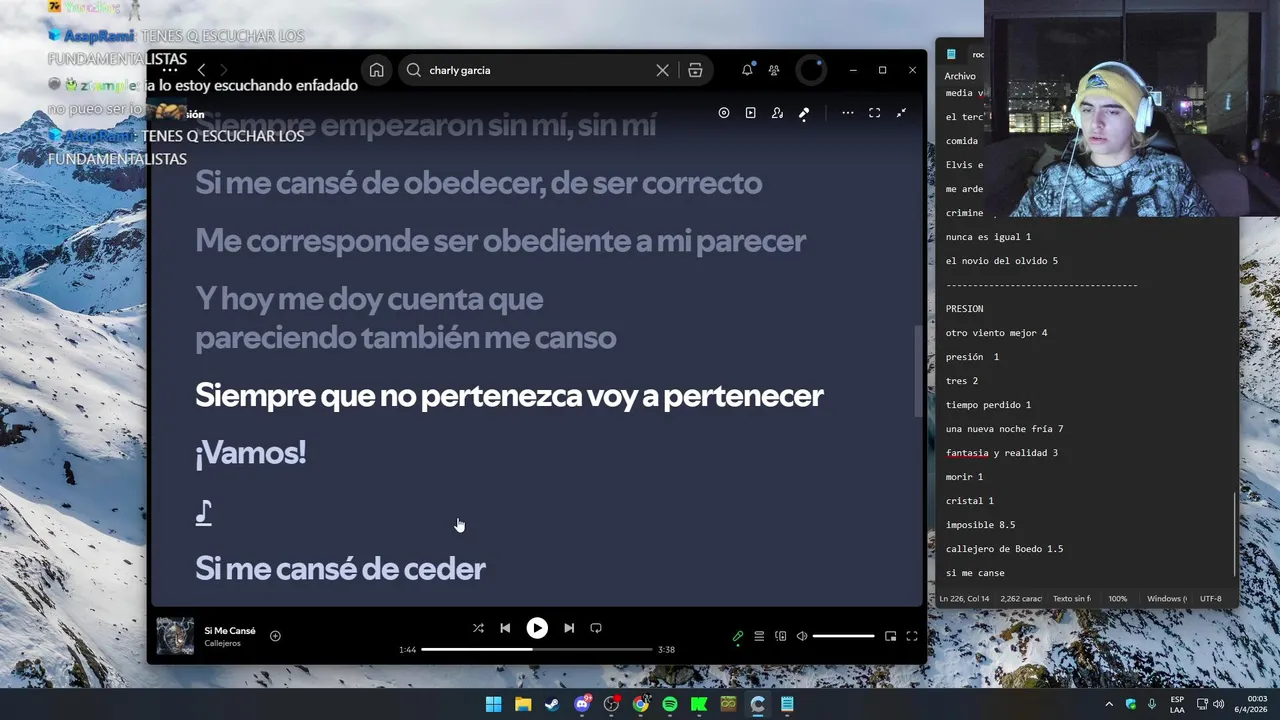Skip to next track
The width and height of the screenshot is (1280, 720).
point(569,628)
